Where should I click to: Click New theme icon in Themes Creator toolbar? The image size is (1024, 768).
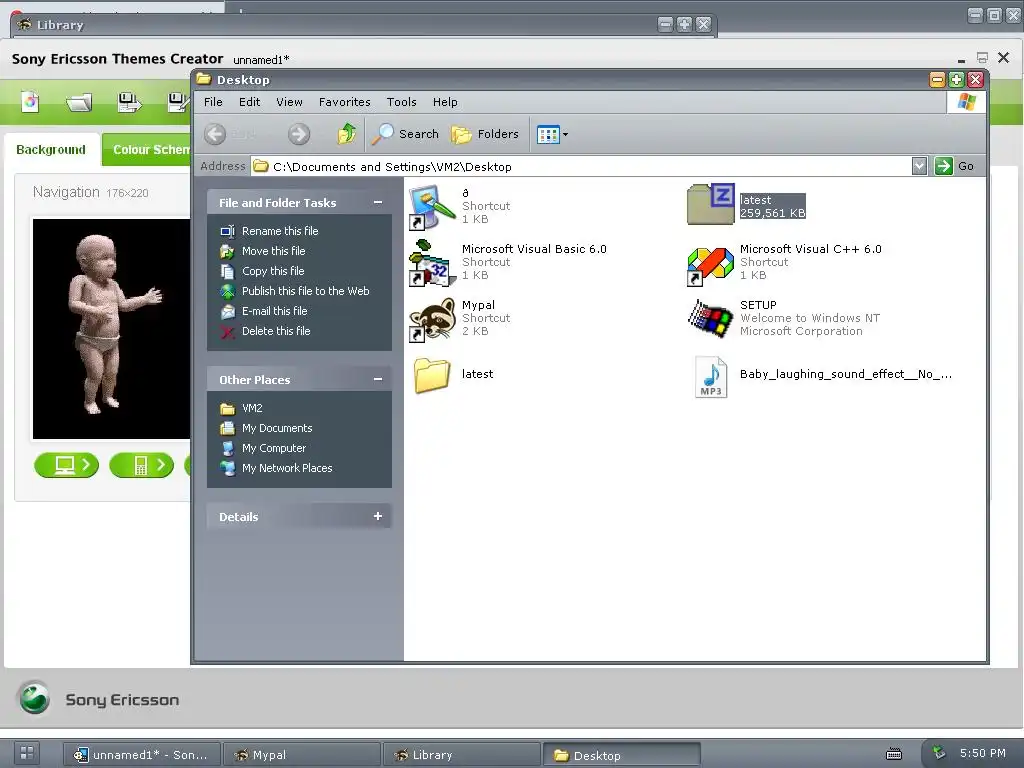[30, 101]
